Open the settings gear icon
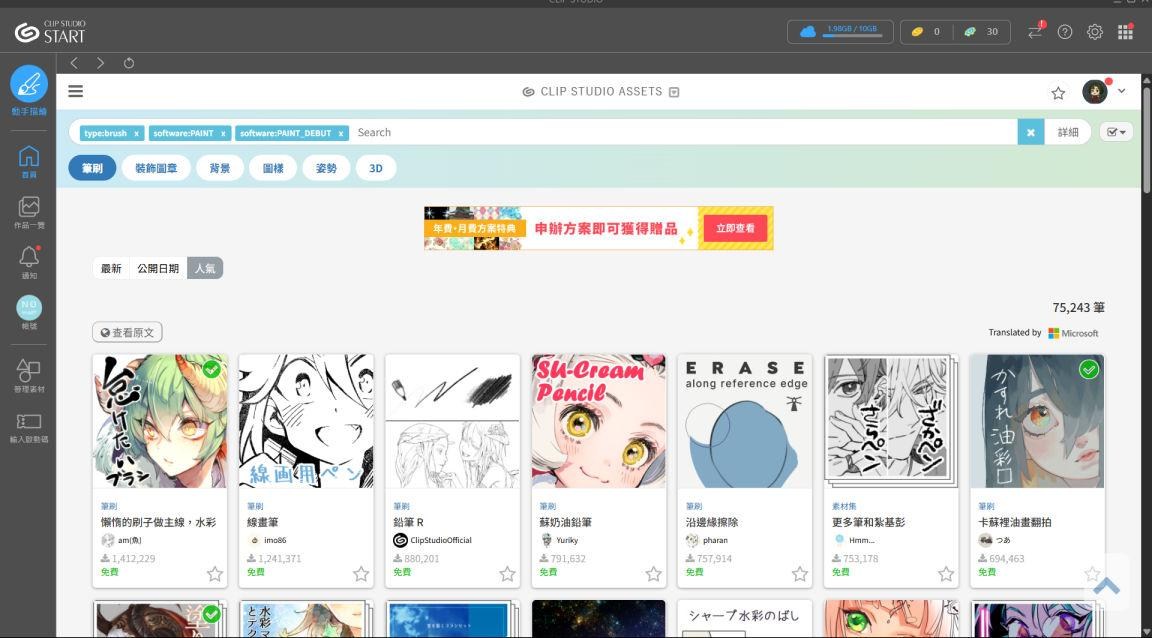 tap(1095, 32)
